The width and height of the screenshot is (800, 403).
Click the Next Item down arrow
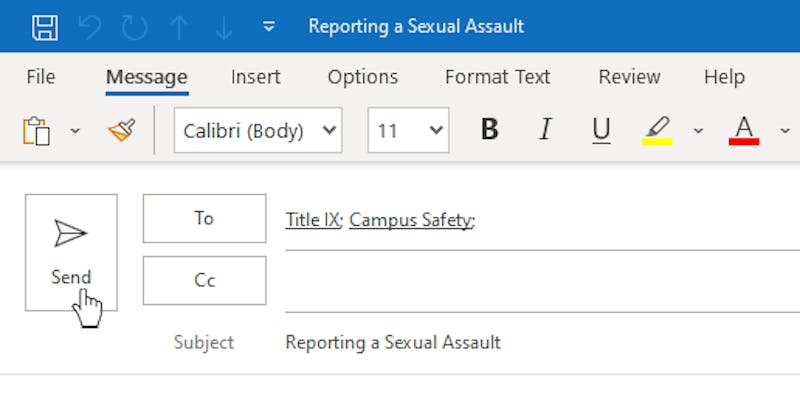point(224,27)
